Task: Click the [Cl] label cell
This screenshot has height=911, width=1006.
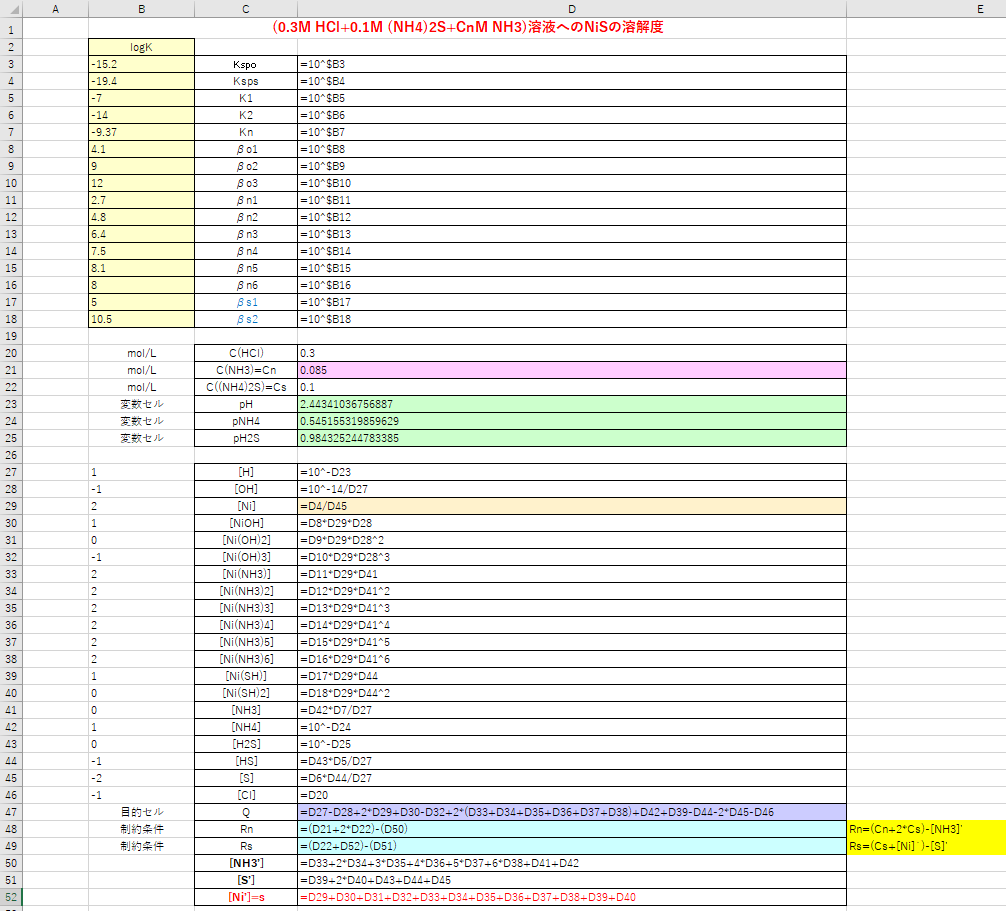Action: click(246, 795)
